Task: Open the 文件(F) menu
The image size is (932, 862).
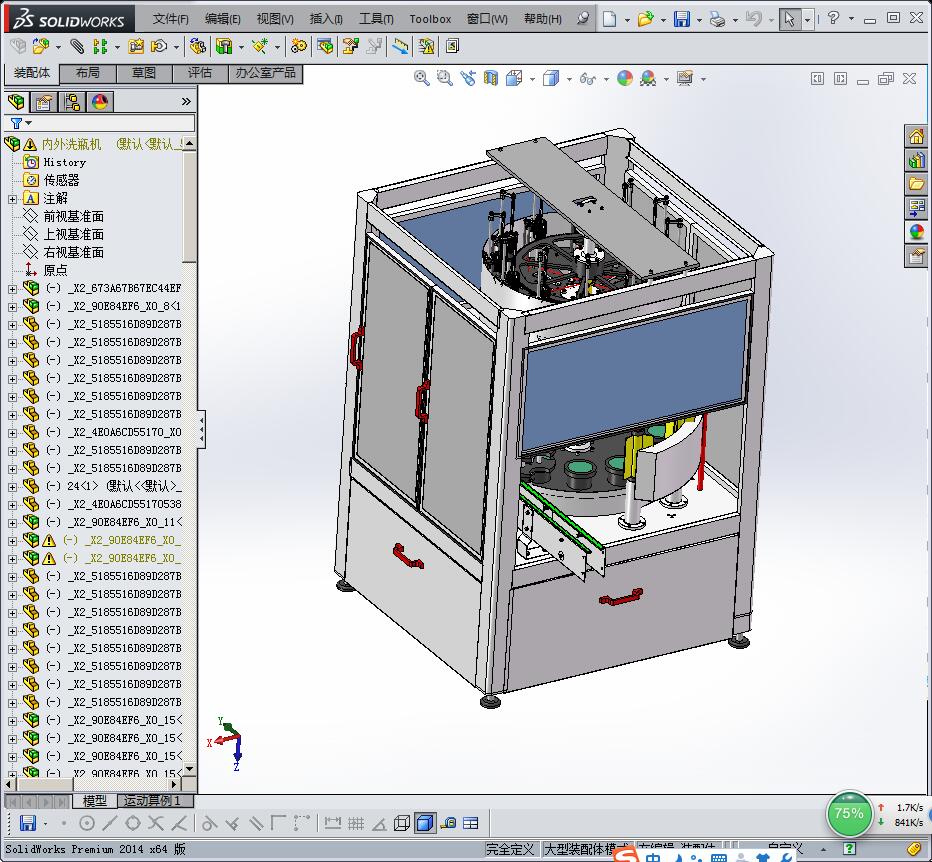Action: click(x=170, y=19)
